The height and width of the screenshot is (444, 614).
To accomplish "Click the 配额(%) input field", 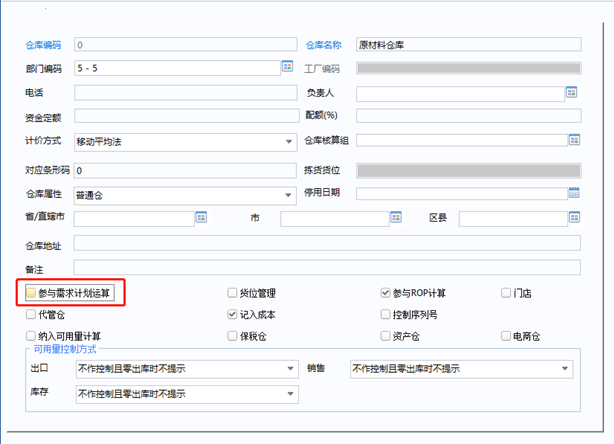I will pyautogui.click(x=469, y=116).
